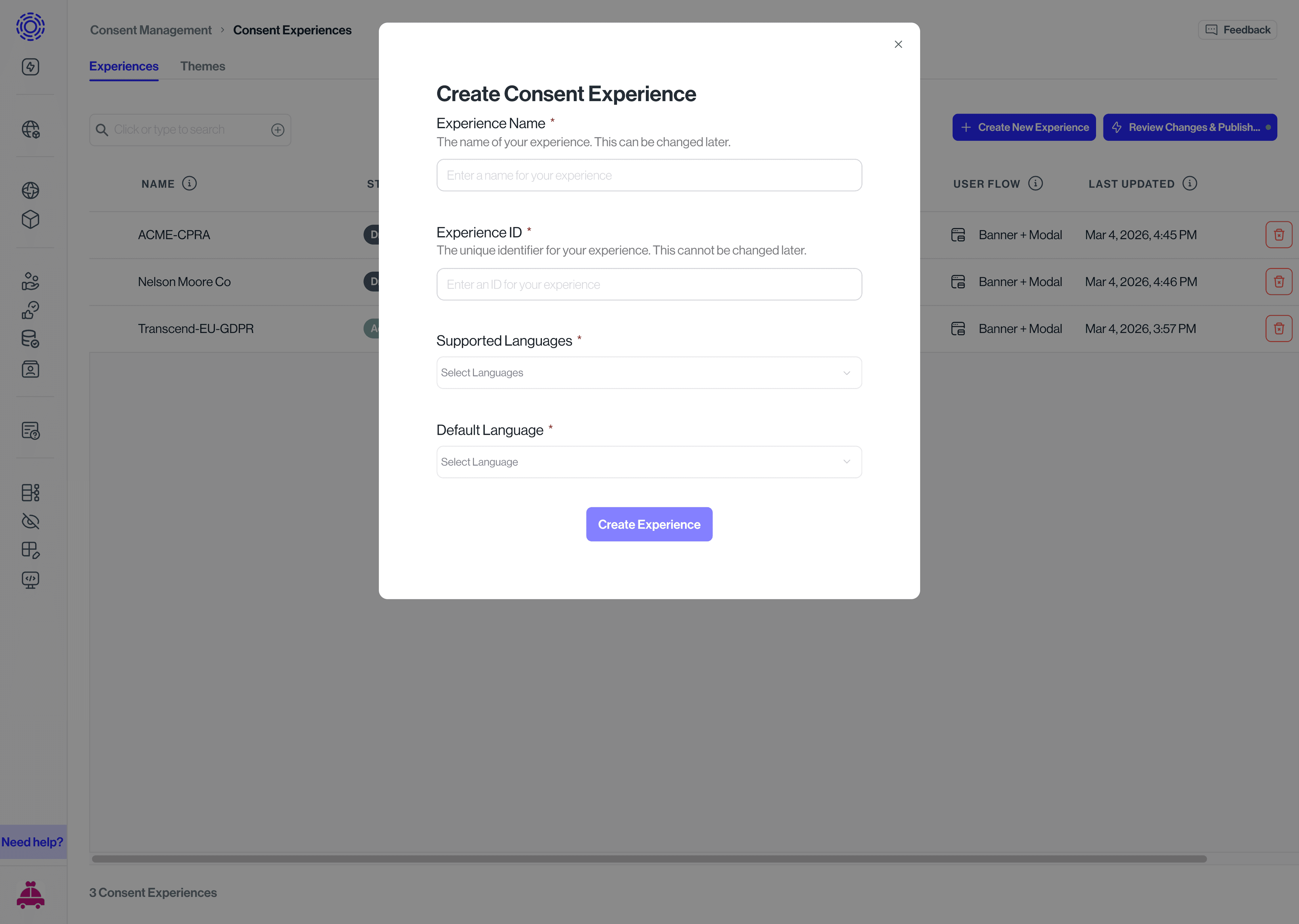1299x924 pixels.
Task: Delete Transcend-EU-GDPR using its trash icon
Action: pyautogui.click(x=1279, y=328)
